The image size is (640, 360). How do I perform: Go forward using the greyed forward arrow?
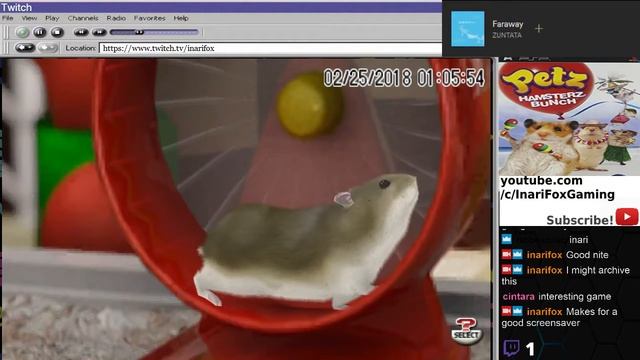point(47,48)
